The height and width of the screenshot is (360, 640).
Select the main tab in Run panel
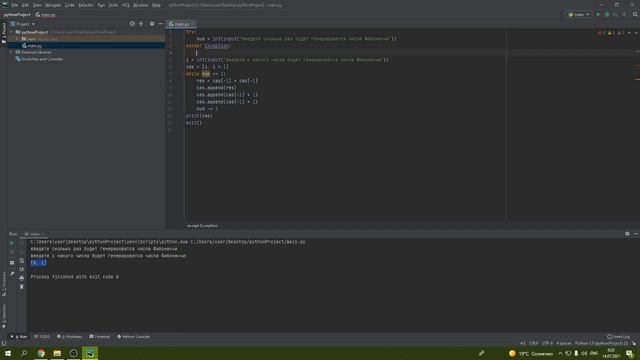pyautogui.click(x=33, y=234)
